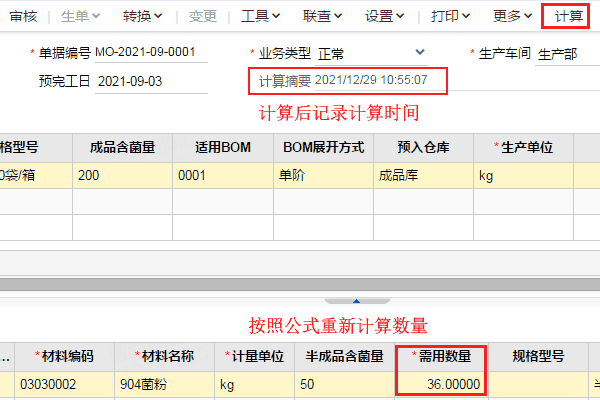Open the 生单 dropdown menu
This screenshot has height=400, width=600.
point(81,16)
